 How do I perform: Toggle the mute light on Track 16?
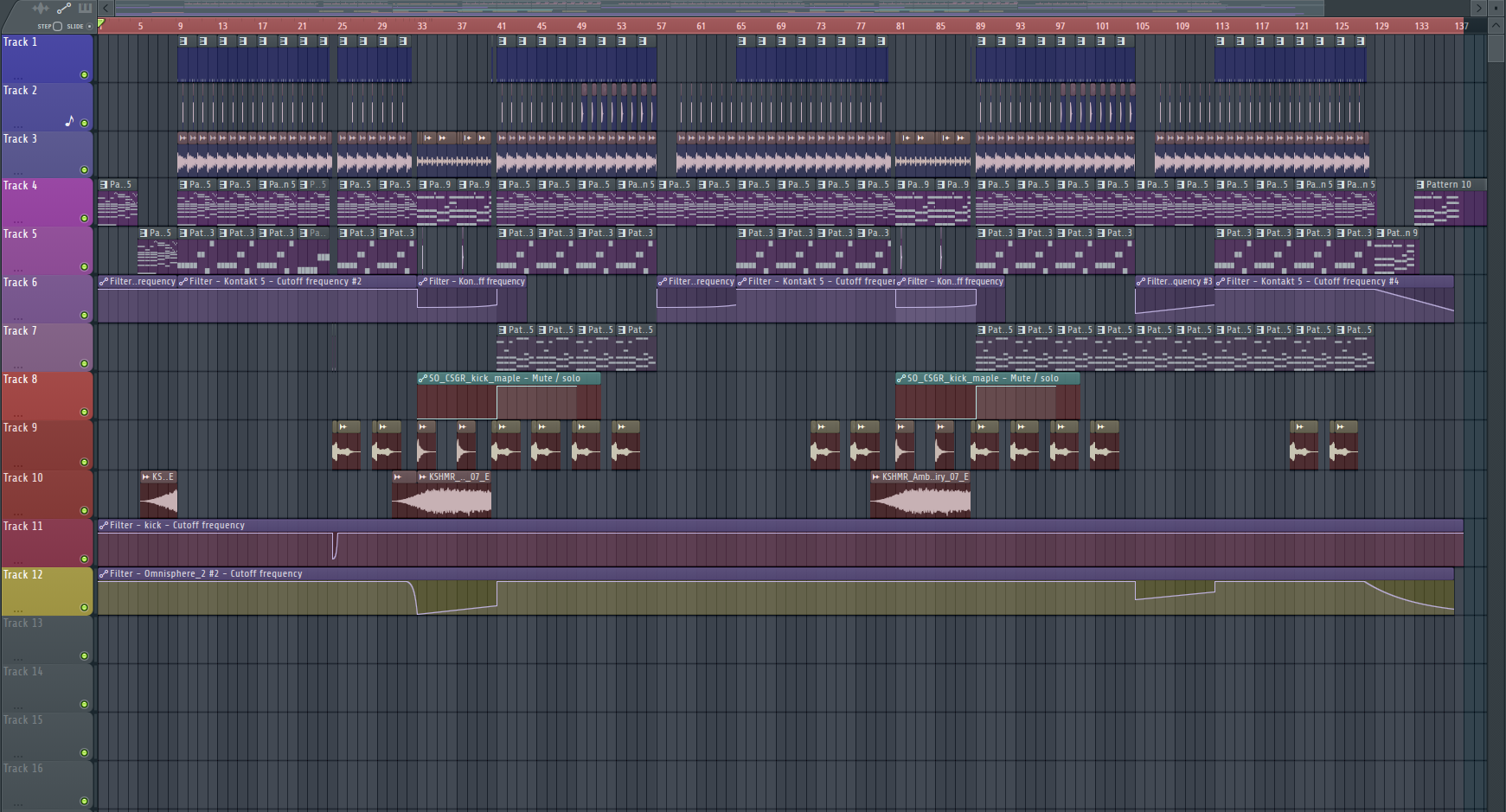pos(84,801)
